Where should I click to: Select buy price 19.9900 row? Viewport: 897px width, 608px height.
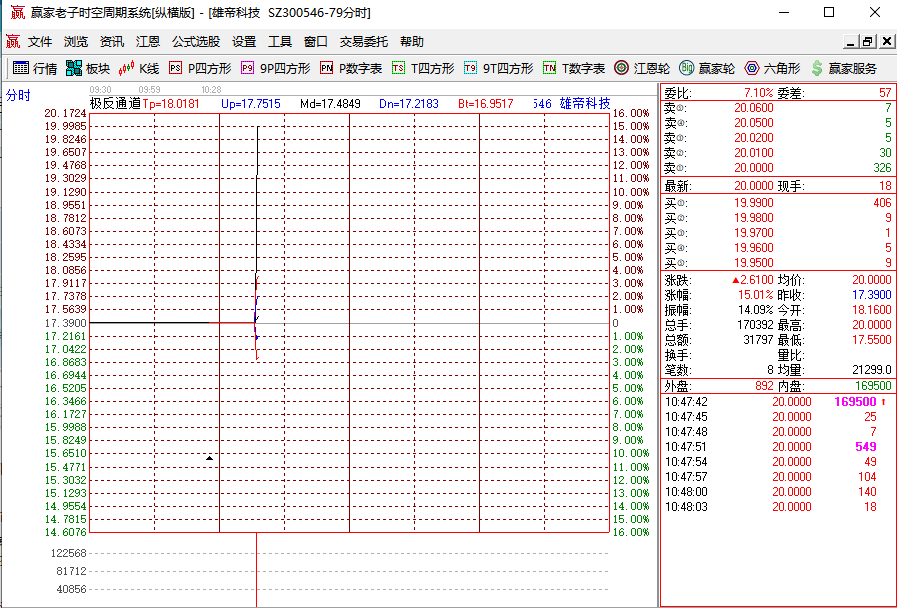click(777, 203)
